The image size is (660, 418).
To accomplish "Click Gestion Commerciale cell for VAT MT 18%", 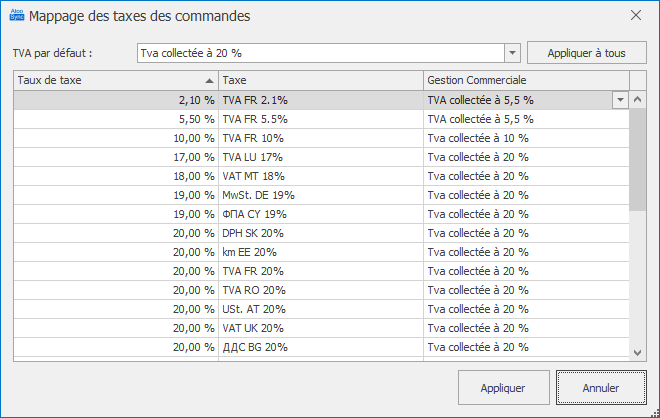I will (525, 176).
